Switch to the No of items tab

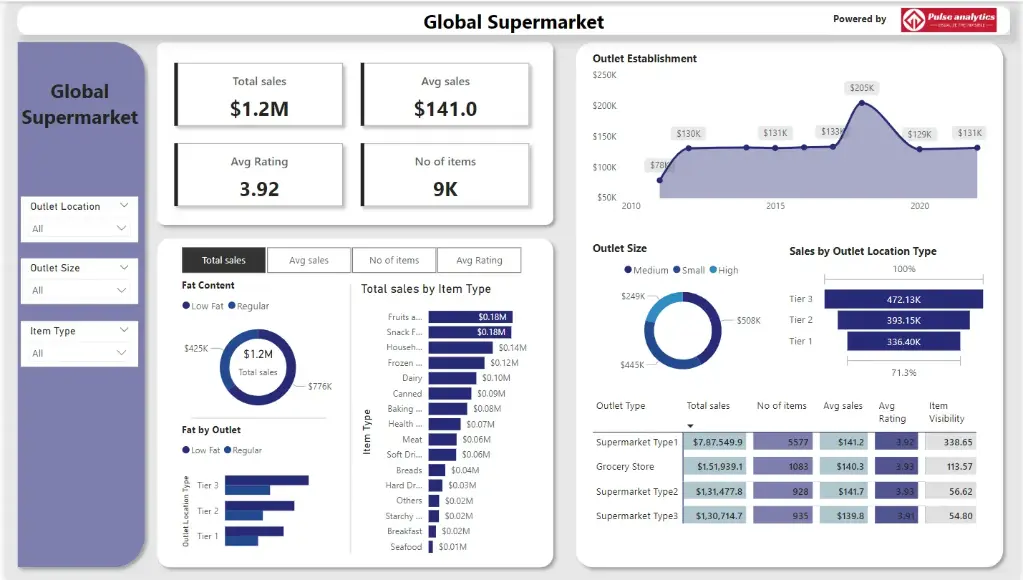click(x=394, y=260)
